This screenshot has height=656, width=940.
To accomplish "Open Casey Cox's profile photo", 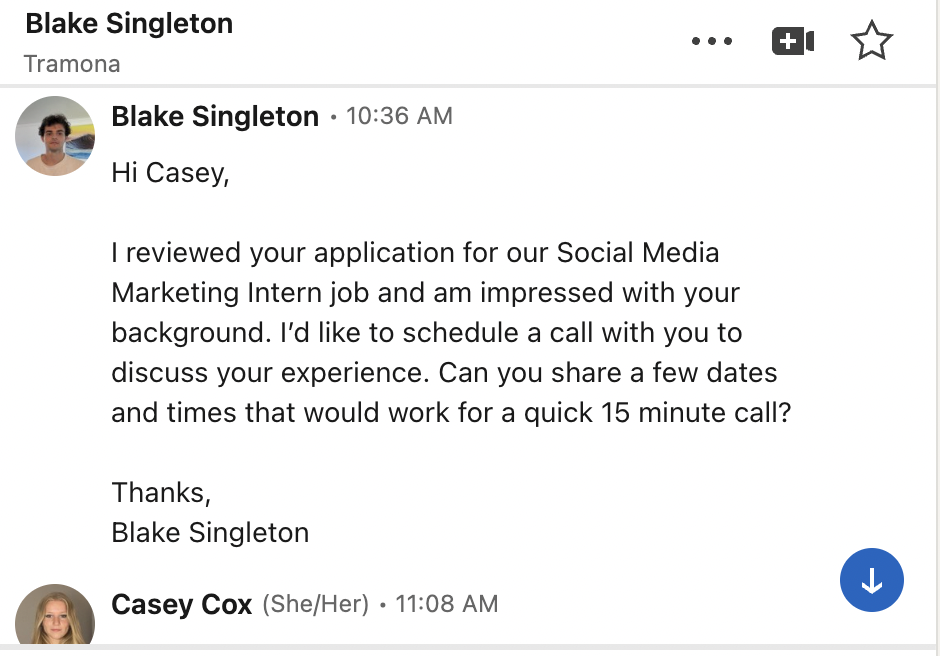I will point(55,615).
